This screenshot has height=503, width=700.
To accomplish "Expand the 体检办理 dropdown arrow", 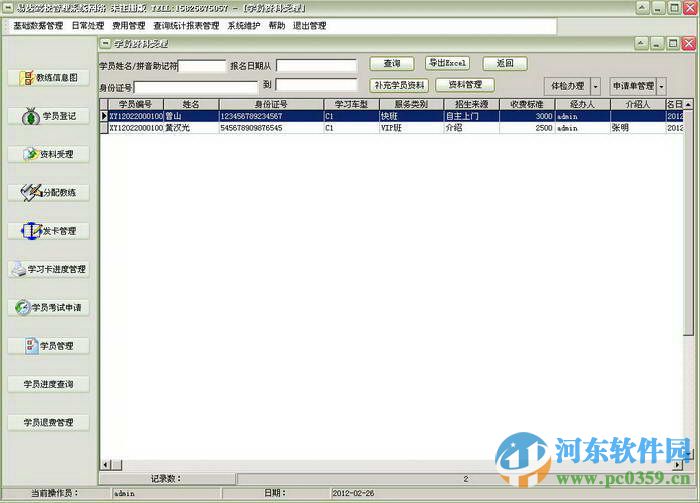I will (595, 86).
